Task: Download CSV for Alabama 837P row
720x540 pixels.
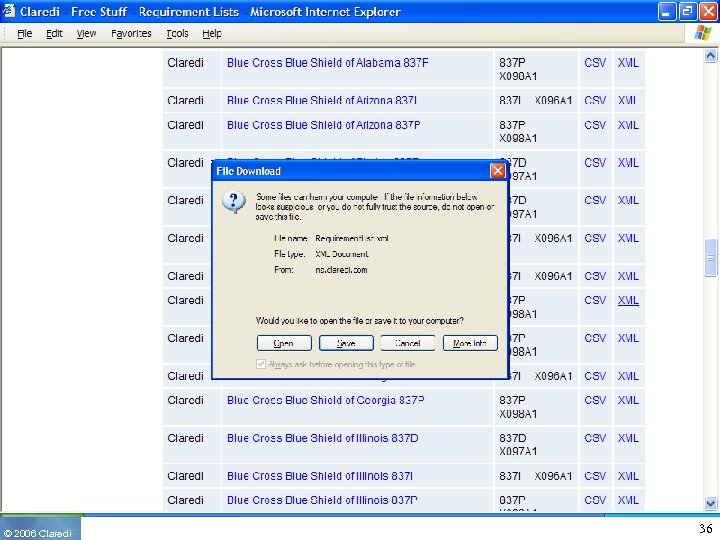Action: coord(595,63)
